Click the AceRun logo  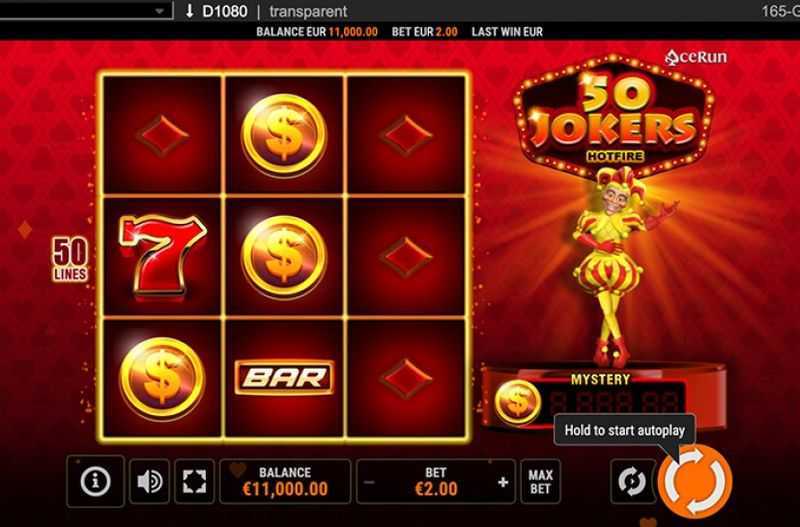[x=696, y=57]
